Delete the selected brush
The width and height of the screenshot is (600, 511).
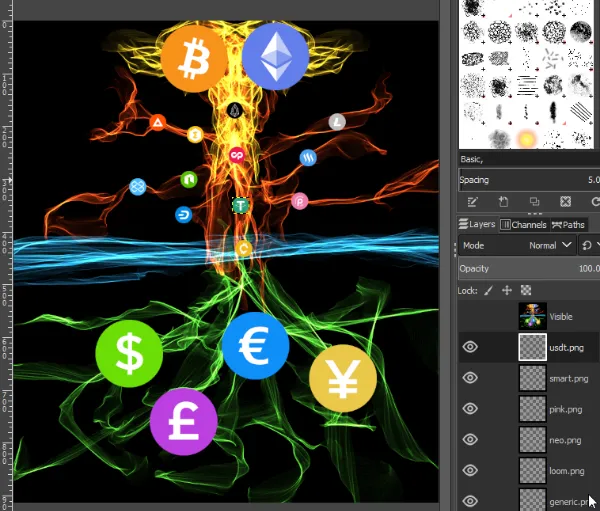pyautogui.click(x=565, y=201)
